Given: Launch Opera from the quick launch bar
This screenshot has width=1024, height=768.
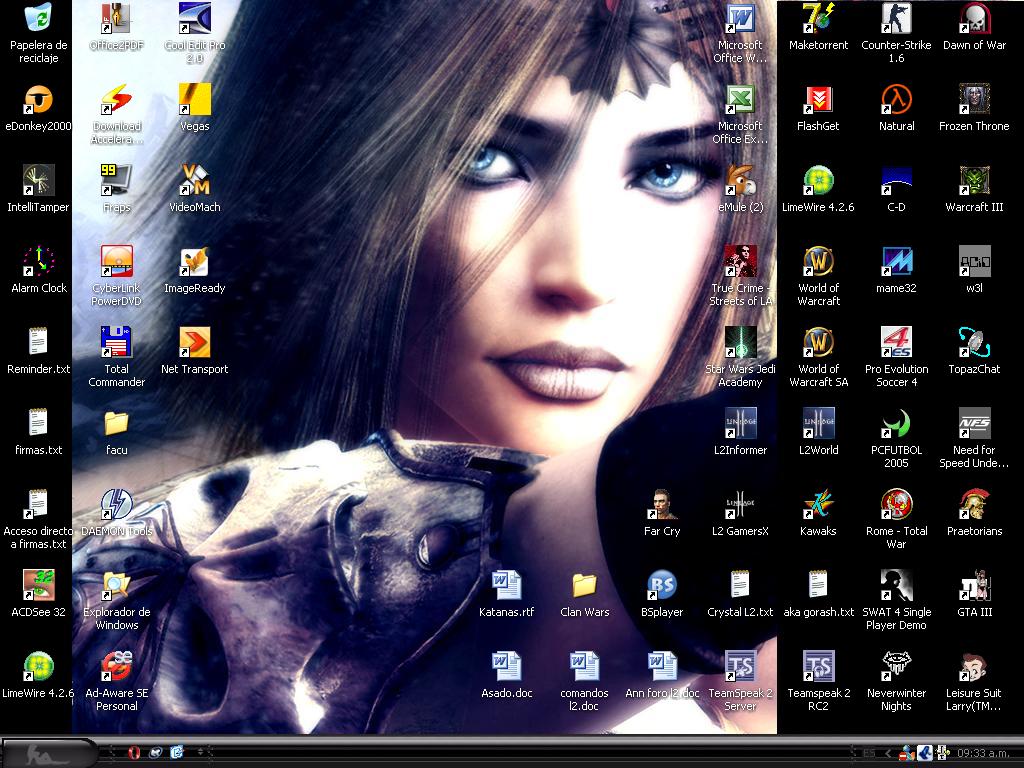Looking at the screenshot, I should pos(134,753).
